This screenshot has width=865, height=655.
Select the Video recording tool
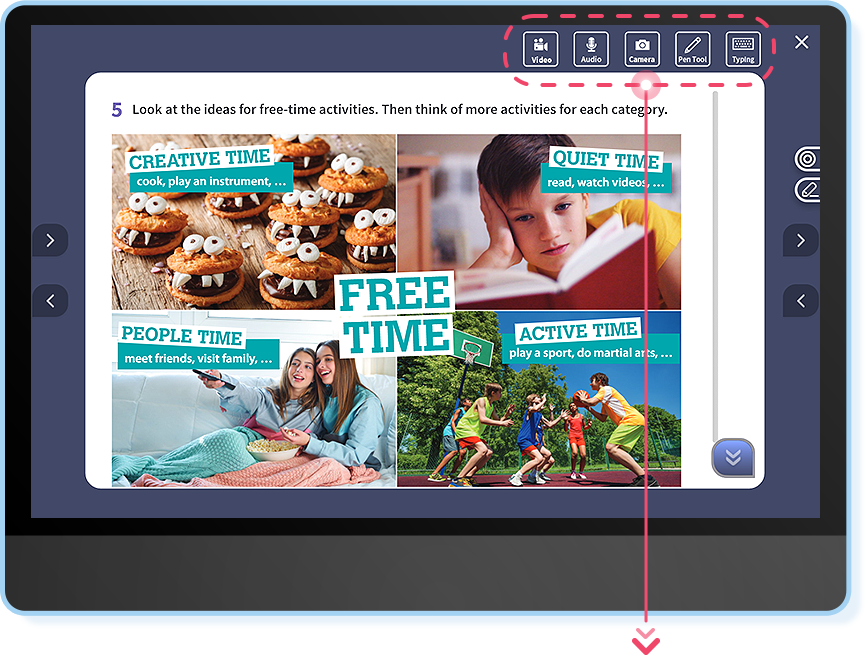point(541,48)
